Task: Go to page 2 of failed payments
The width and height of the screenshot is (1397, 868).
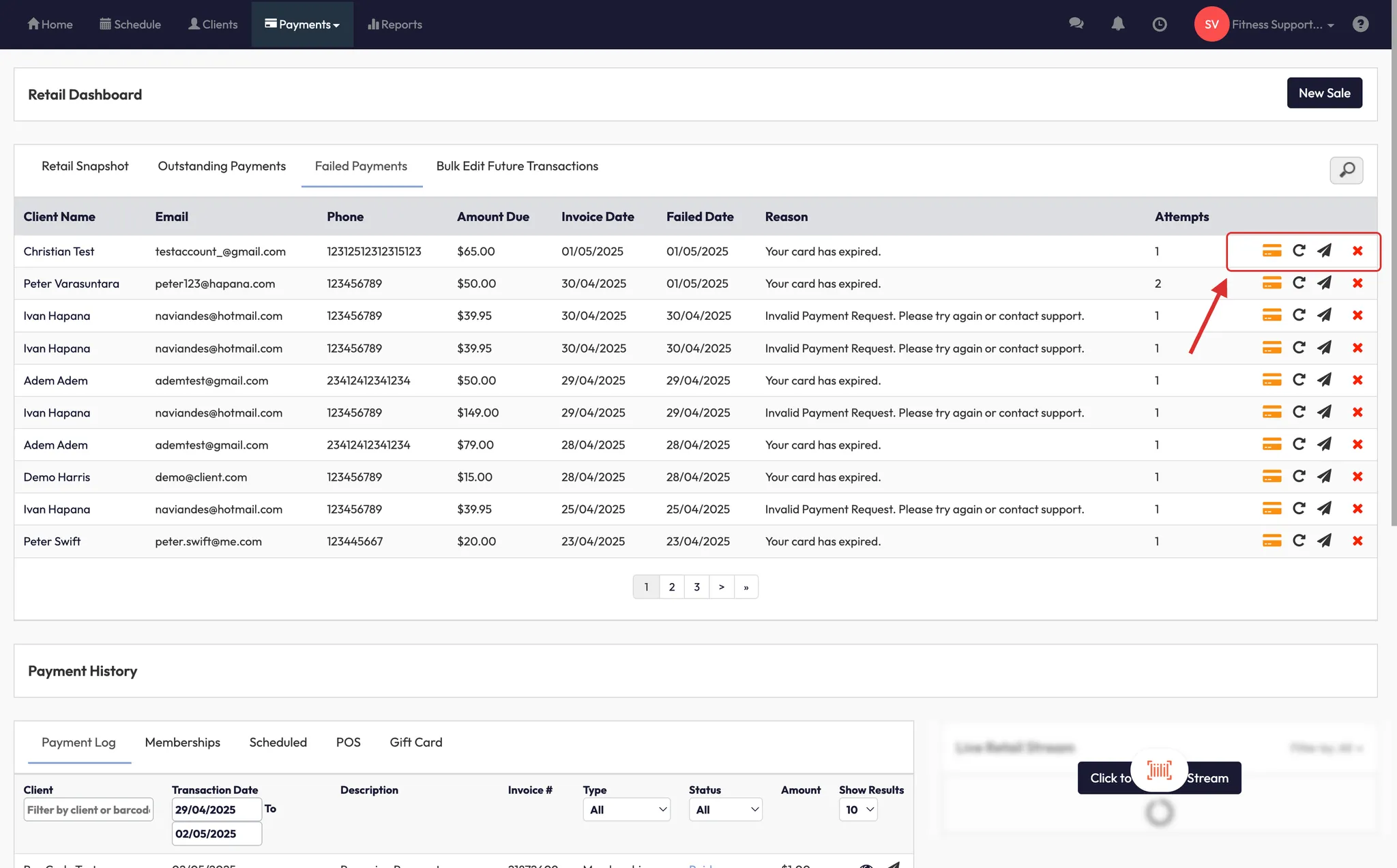Action: pyautogui.click(x=671, y=587)
